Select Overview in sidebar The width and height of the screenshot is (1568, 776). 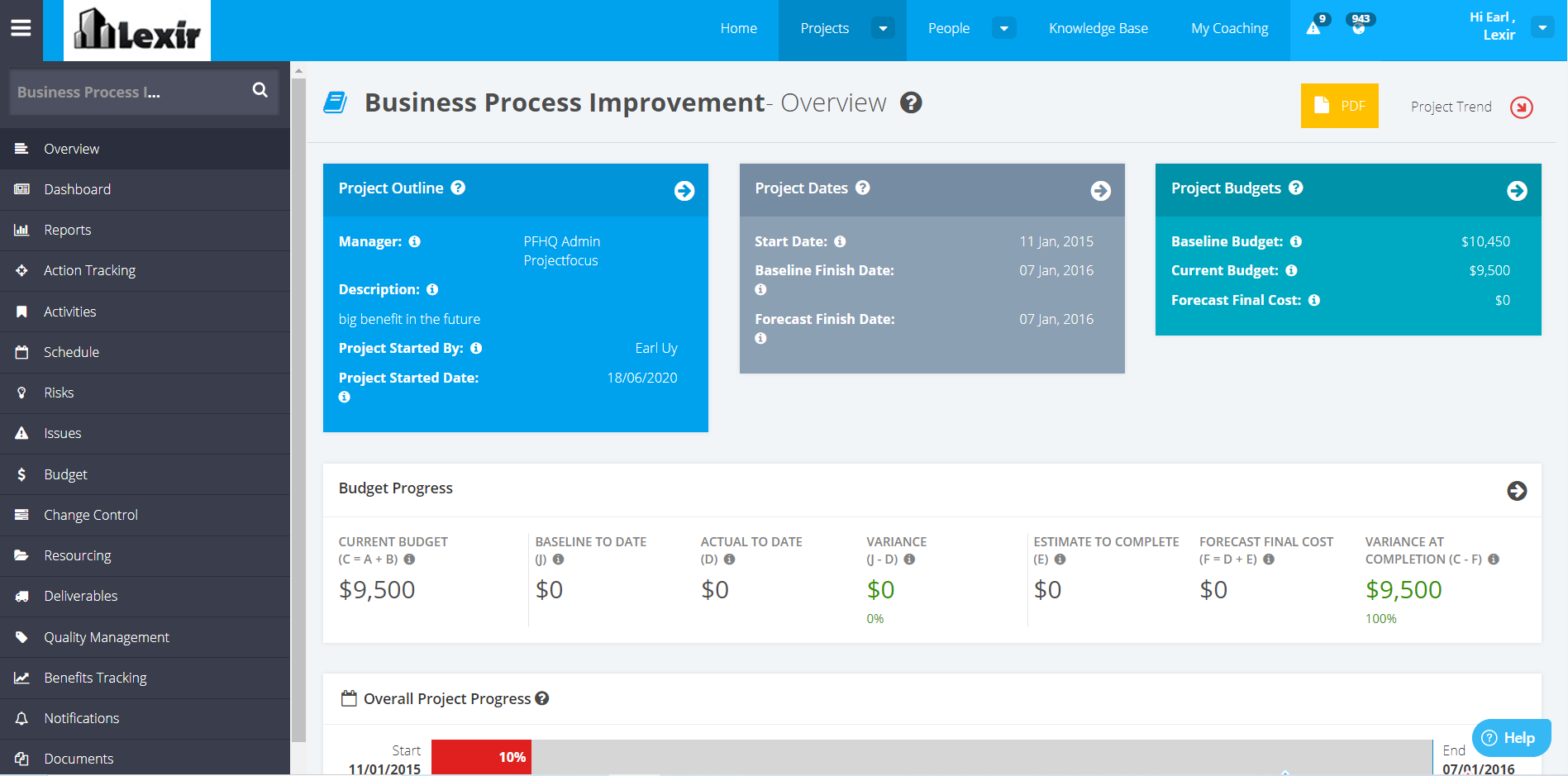(x=145, y=149)
